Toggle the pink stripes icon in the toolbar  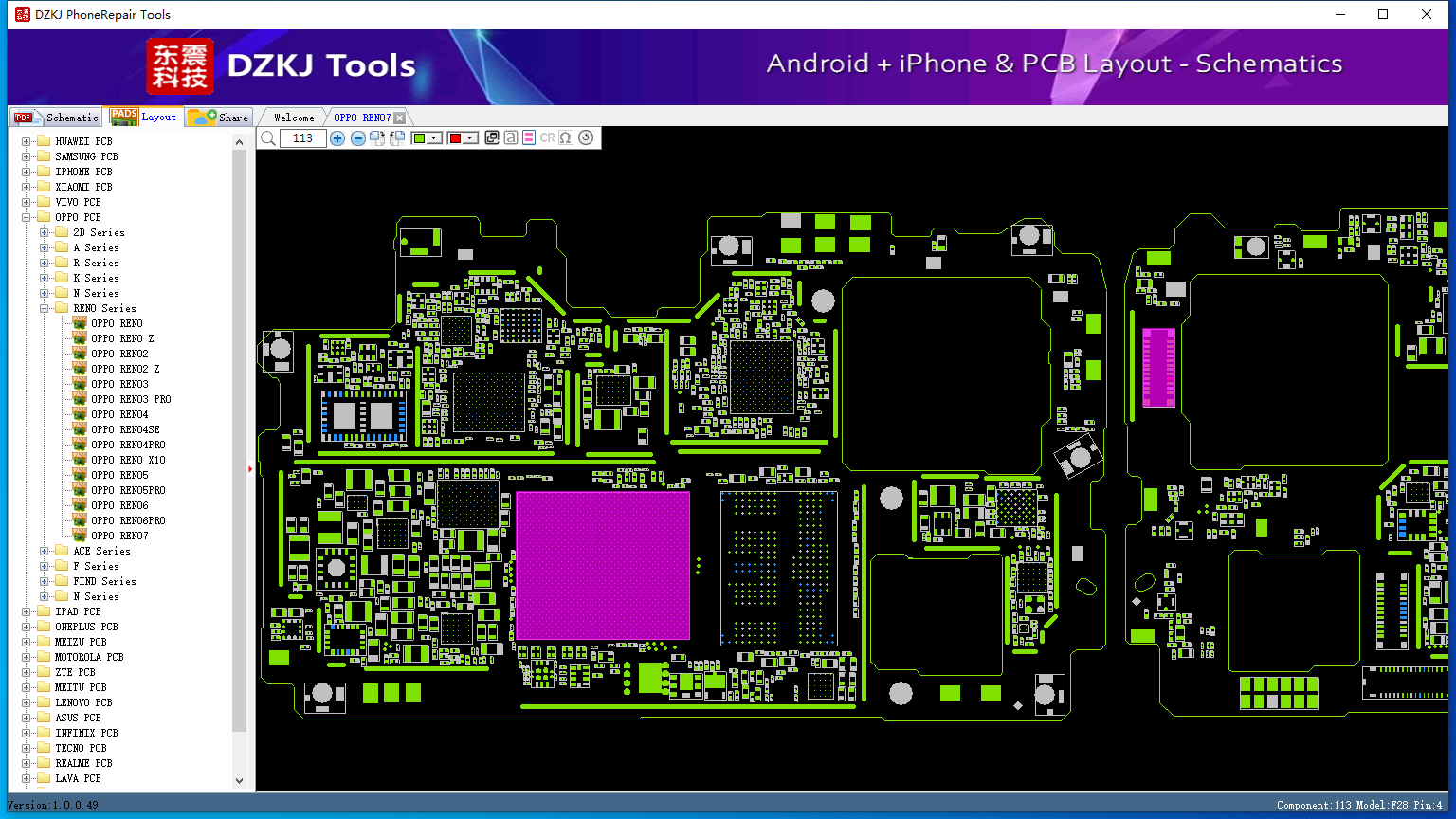click(x=529, y=138)
